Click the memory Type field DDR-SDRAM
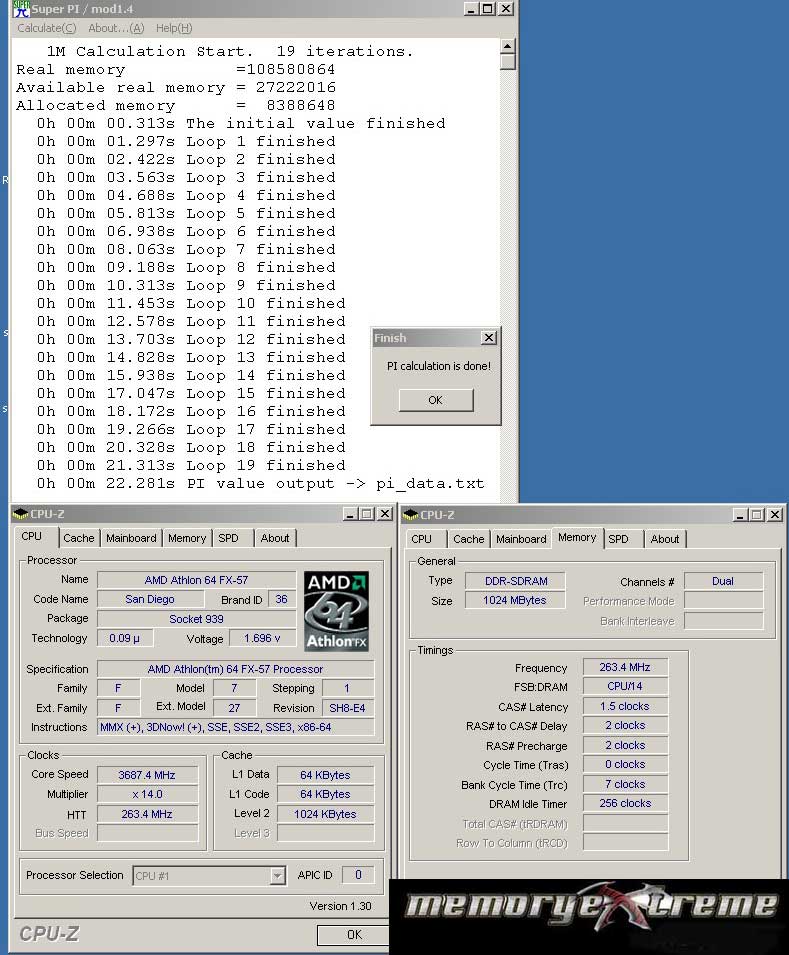 (x=515, y=581)
